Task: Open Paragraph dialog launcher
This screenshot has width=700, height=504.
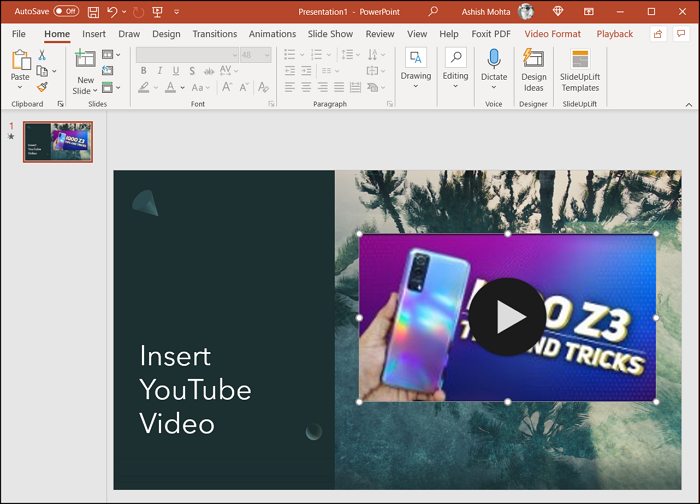Action: (390, 104)
